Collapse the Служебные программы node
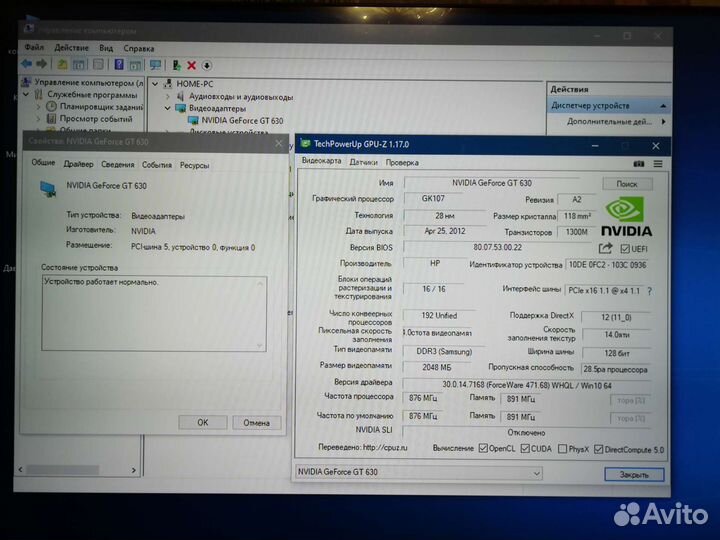 click(x=27, y=95)
